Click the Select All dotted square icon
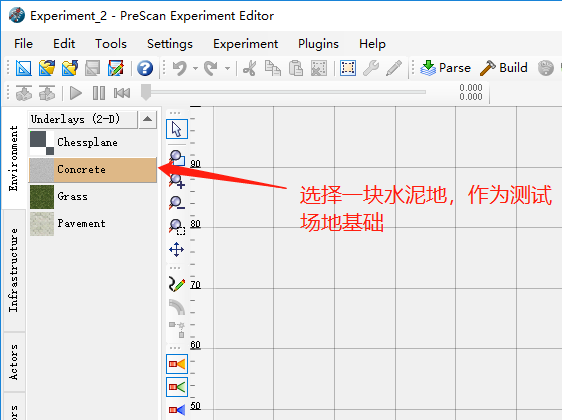Image resolution: width=562 pixels, height=420 pixels. [348, 68]
